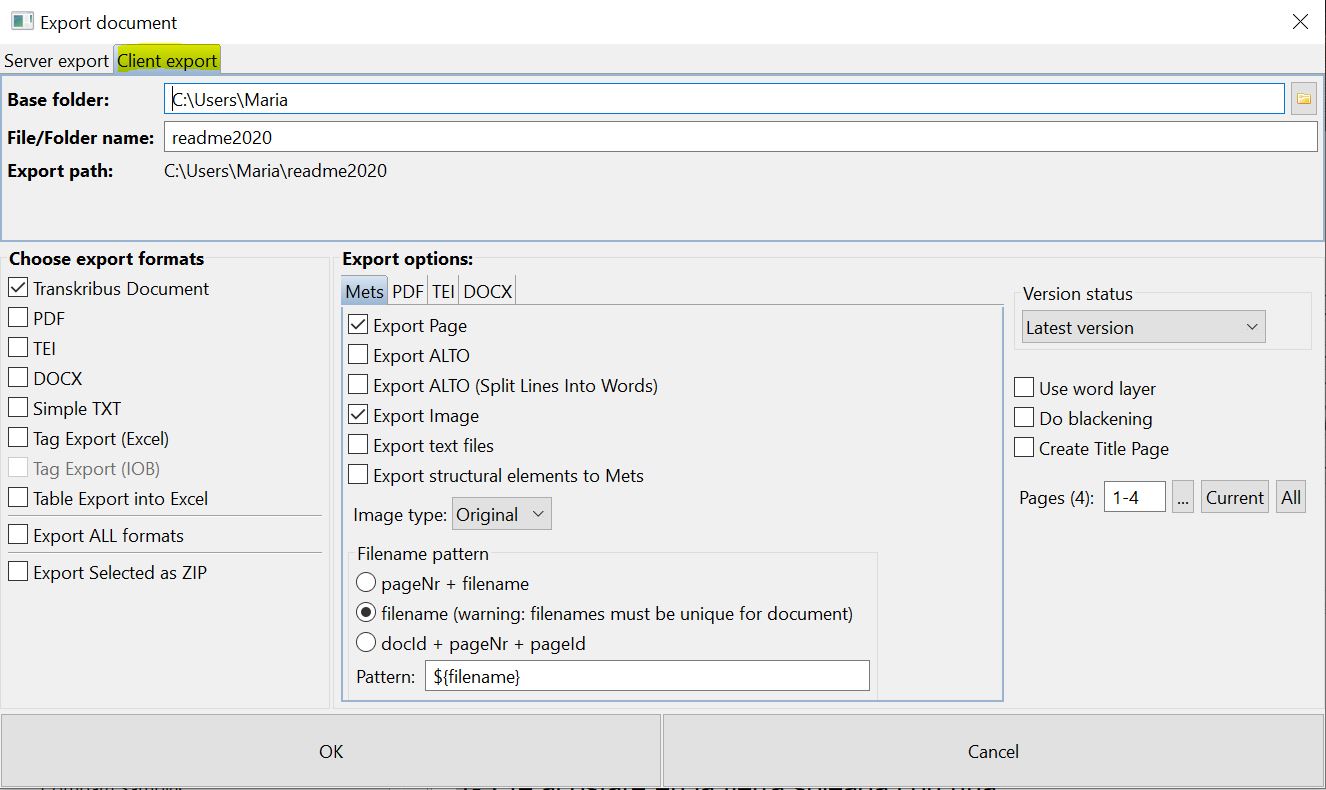This screenshot has width=1326, height=790.
Task: Enable the PDF export format checkbox
Action: pyautogui.click(x=18, y=318)
